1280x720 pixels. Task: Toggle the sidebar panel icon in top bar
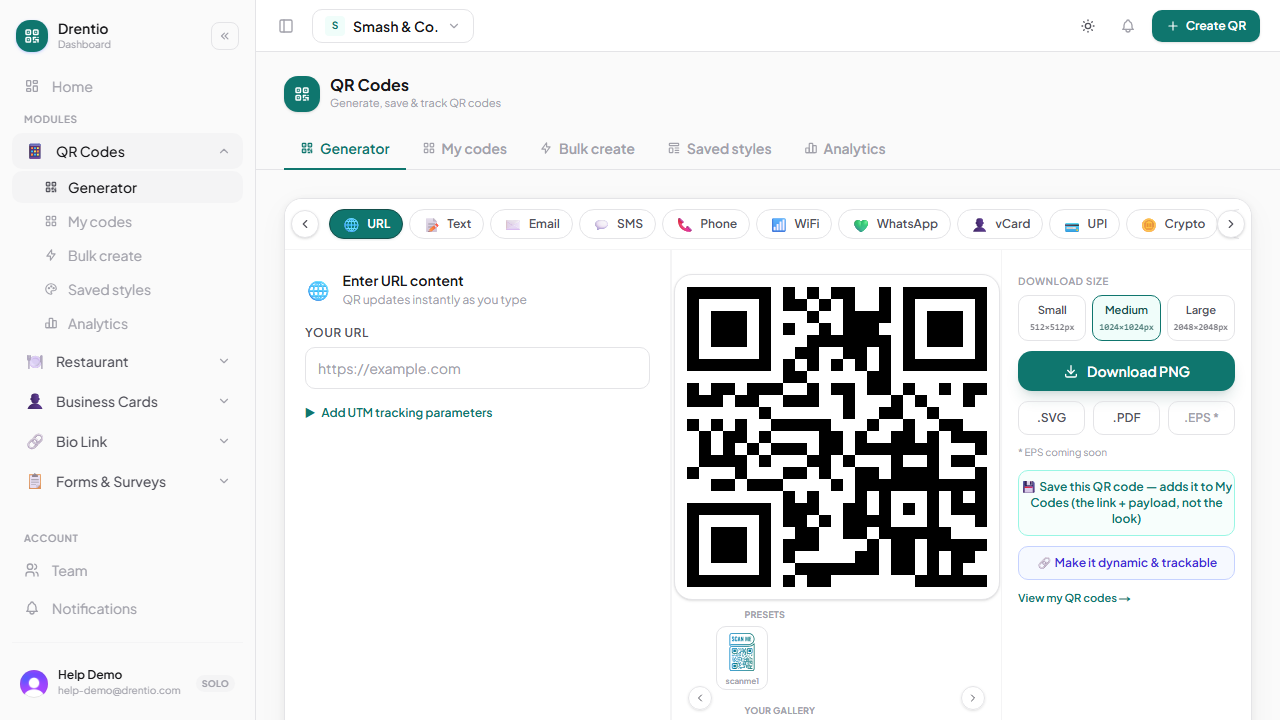coord(286,26)
